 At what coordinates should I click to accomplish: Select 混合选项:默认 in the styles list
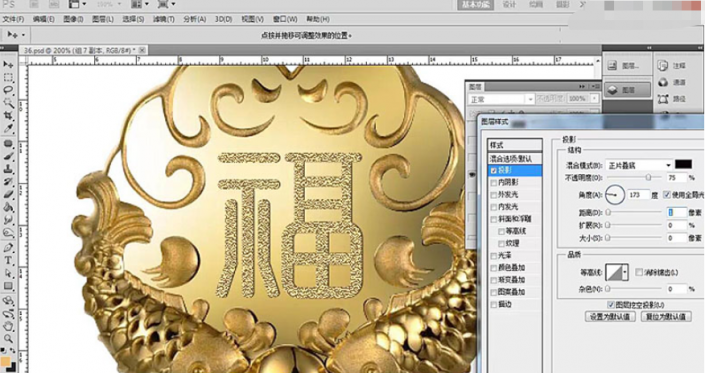click(515, 159)
